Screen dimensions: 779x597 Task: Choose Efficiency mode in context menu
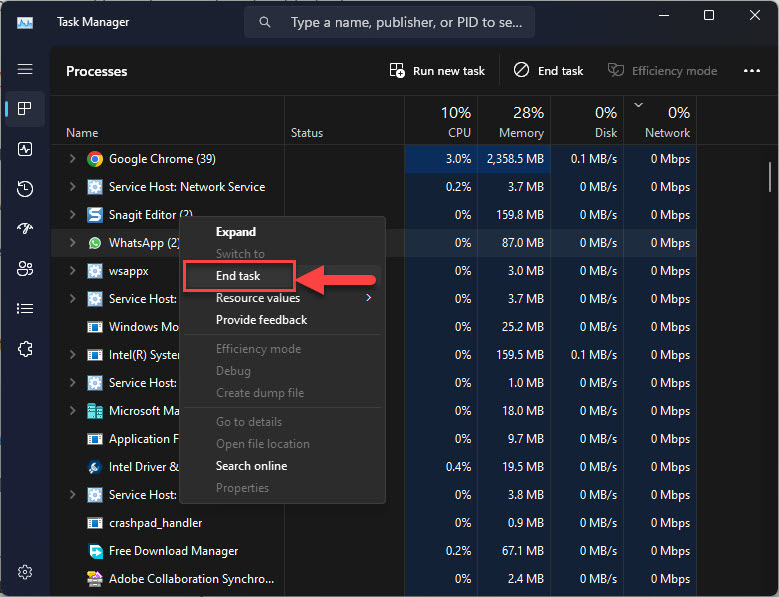[282, 349]
